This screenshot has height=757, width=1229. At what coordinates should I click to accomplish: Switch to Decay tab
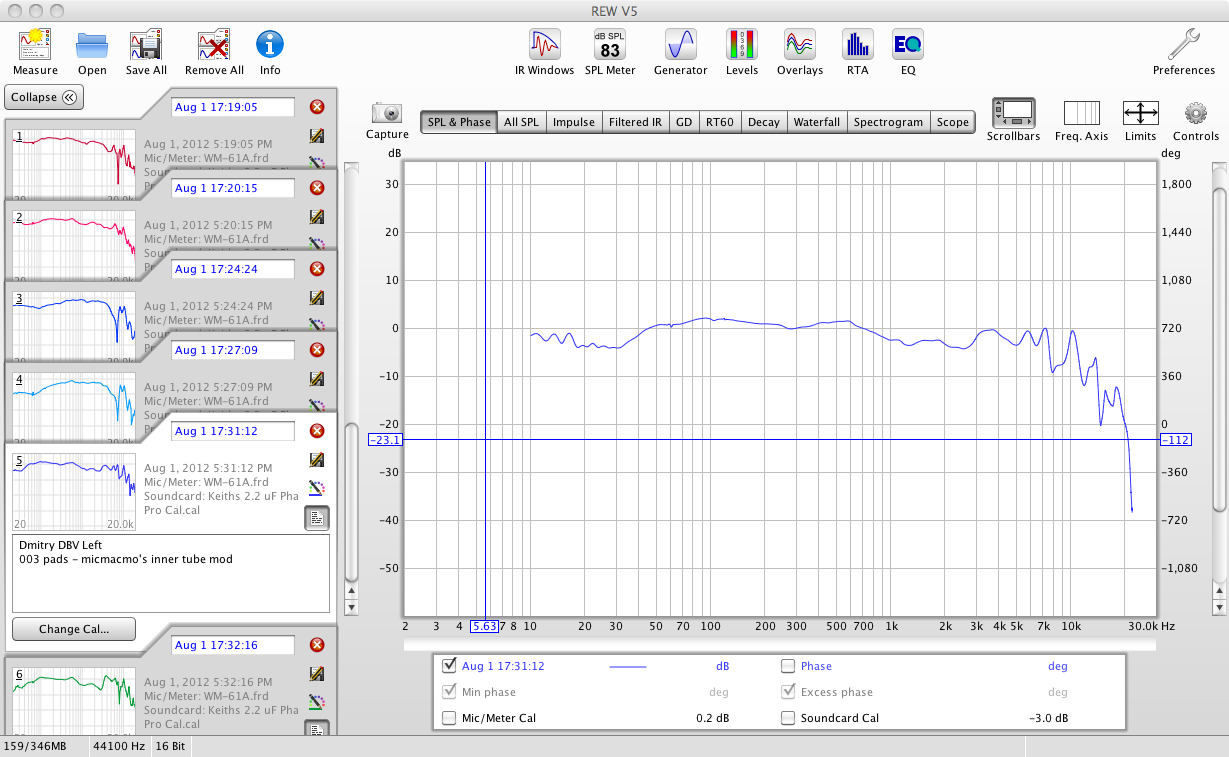click(763, 122)
